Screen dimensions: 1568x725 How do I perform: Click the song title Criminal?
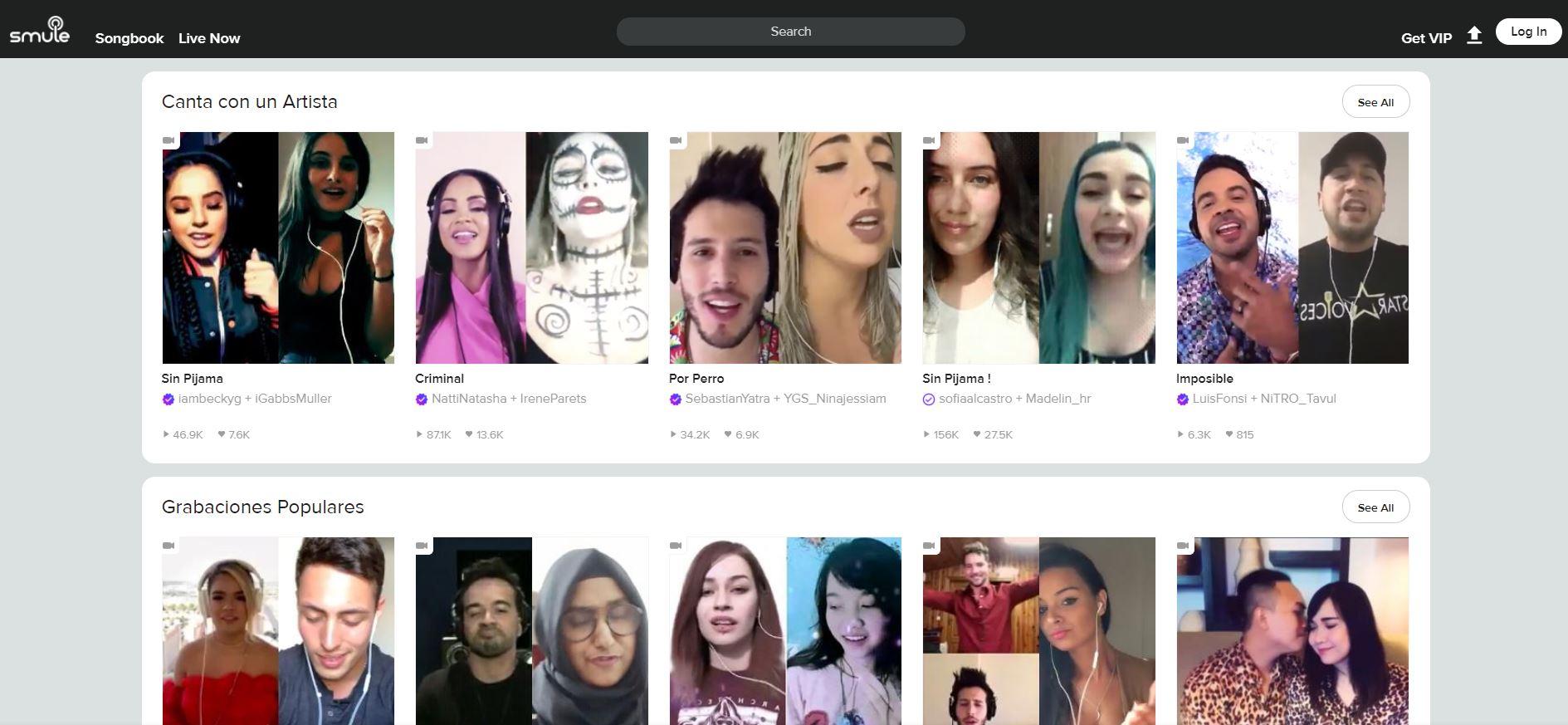click(x=439, y=379)
